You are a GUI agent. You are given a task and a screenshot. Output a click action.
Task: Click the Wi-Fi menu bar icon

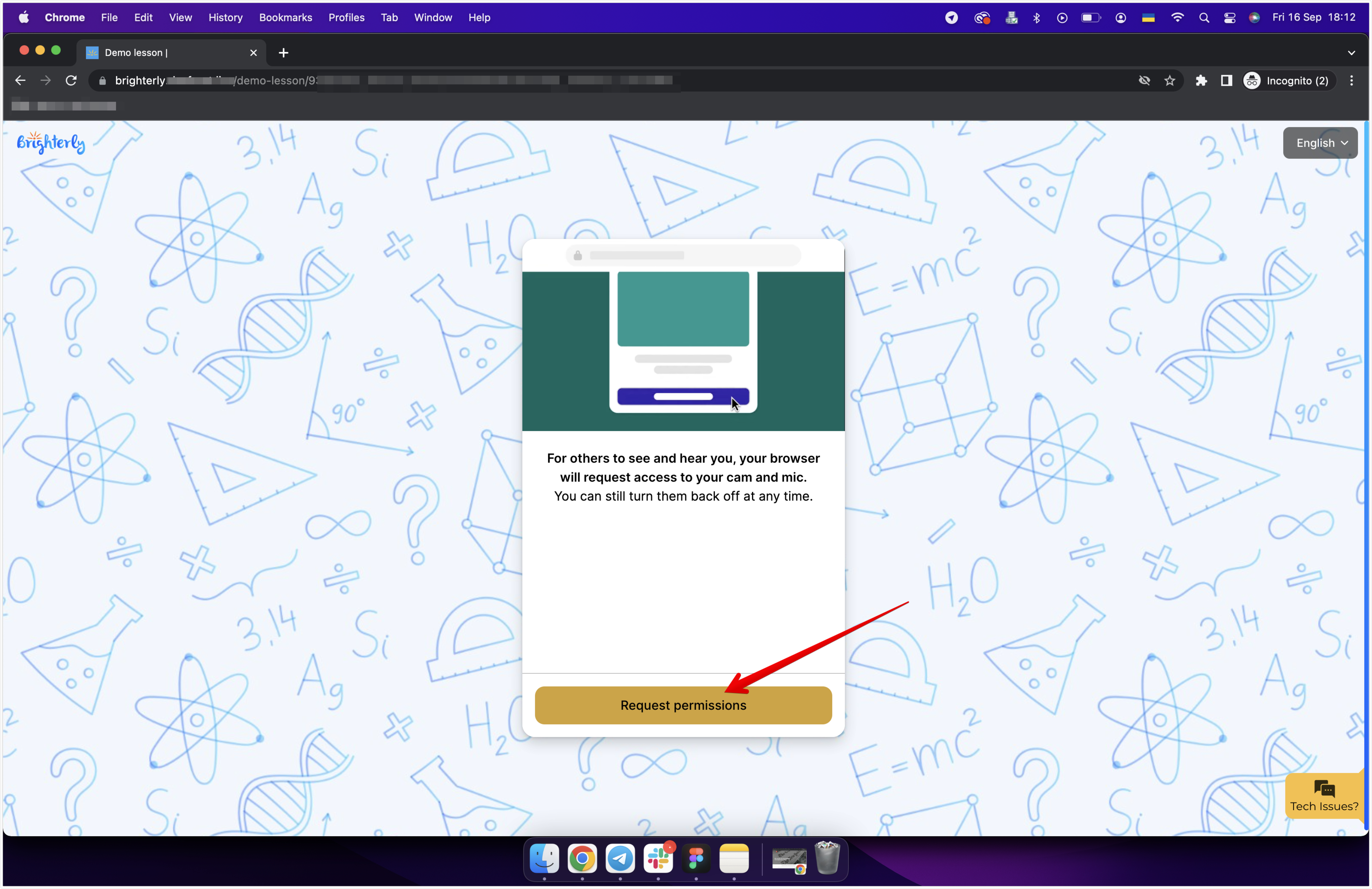click(x=1177, y=18)
